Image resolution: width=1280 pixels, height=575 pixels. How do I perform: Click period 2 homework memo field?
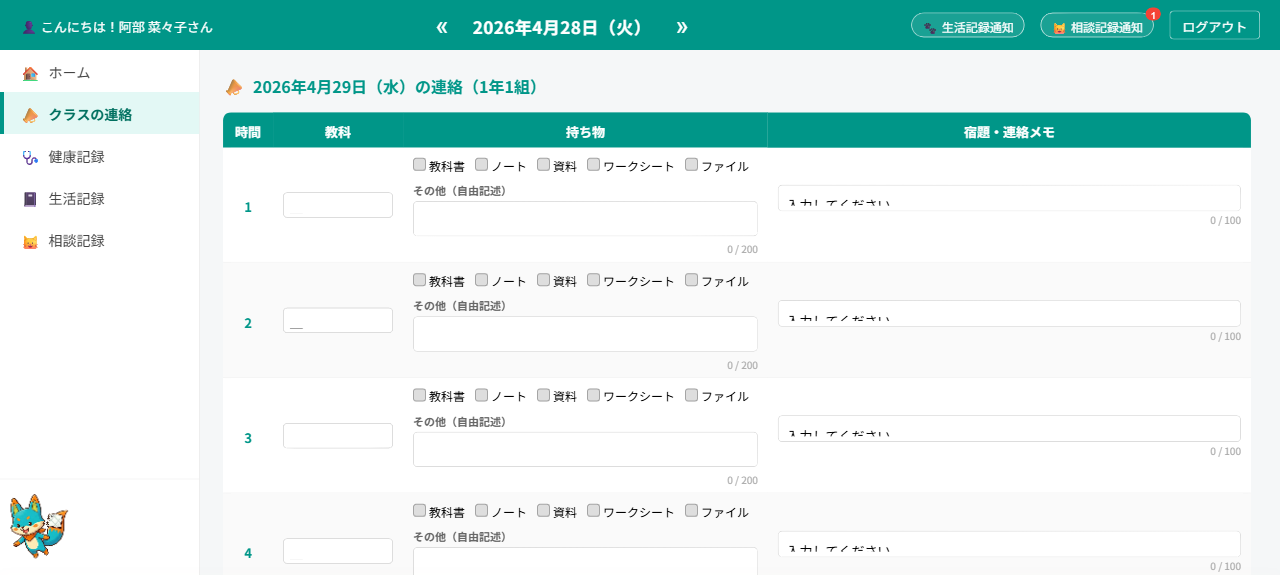(1009, 313)
